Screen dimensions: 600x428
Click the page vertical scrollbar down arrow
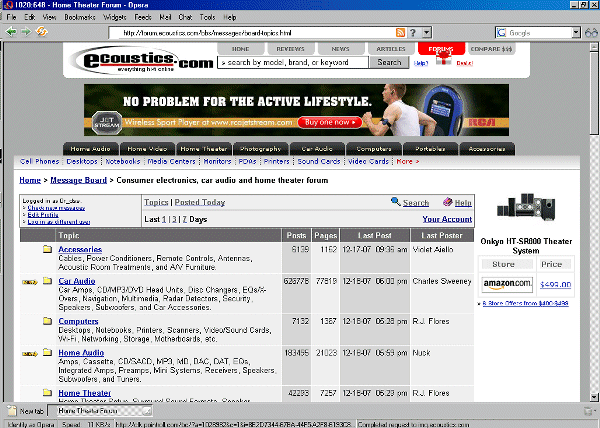[x=594, y=397]
